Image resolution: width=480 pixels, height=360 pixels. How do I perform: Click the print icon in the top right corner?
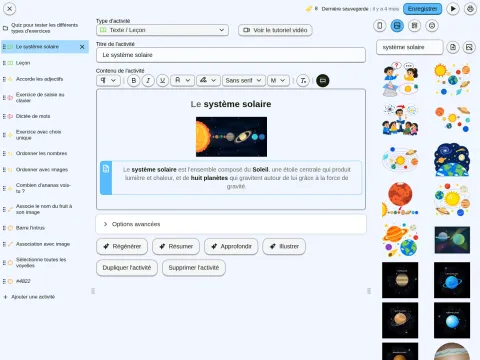pyautogui.click(x=470, y=9)
